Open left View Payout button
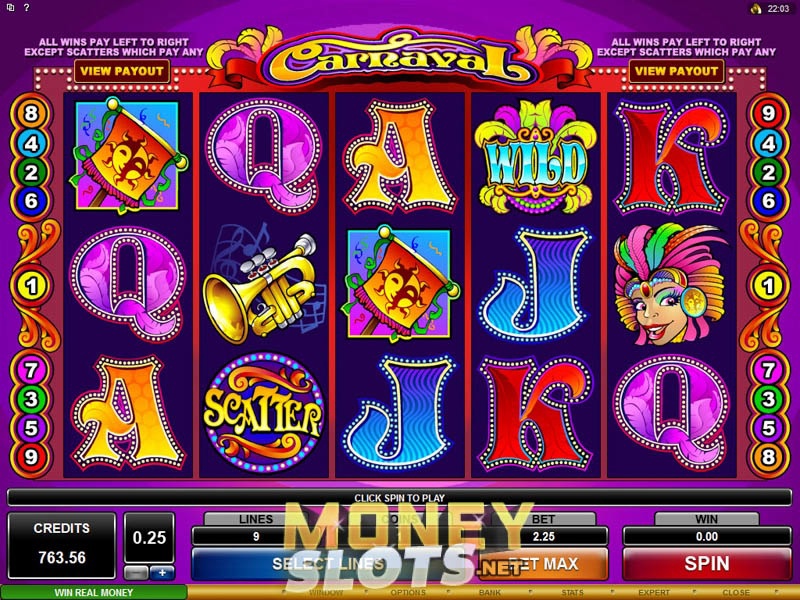Screen dimensions: 800x600 (122, 71)
